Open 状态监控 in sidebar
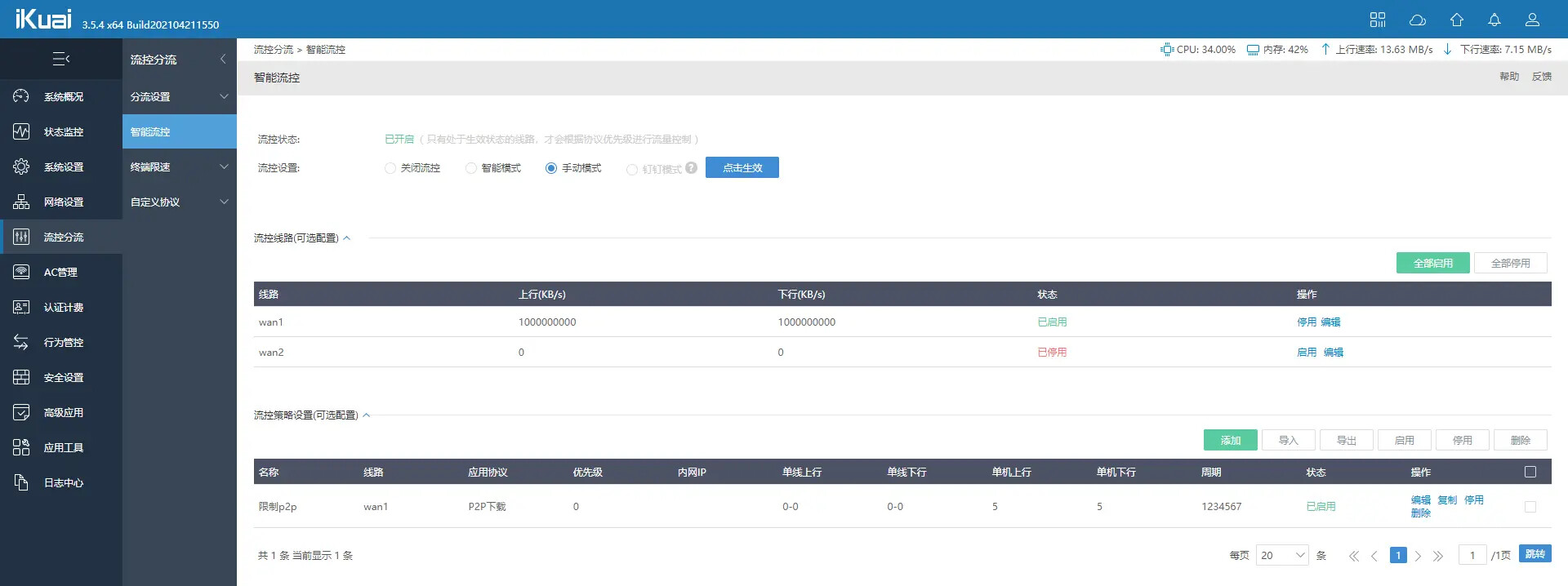1568x586 pixels. click(x=61, y=131)
